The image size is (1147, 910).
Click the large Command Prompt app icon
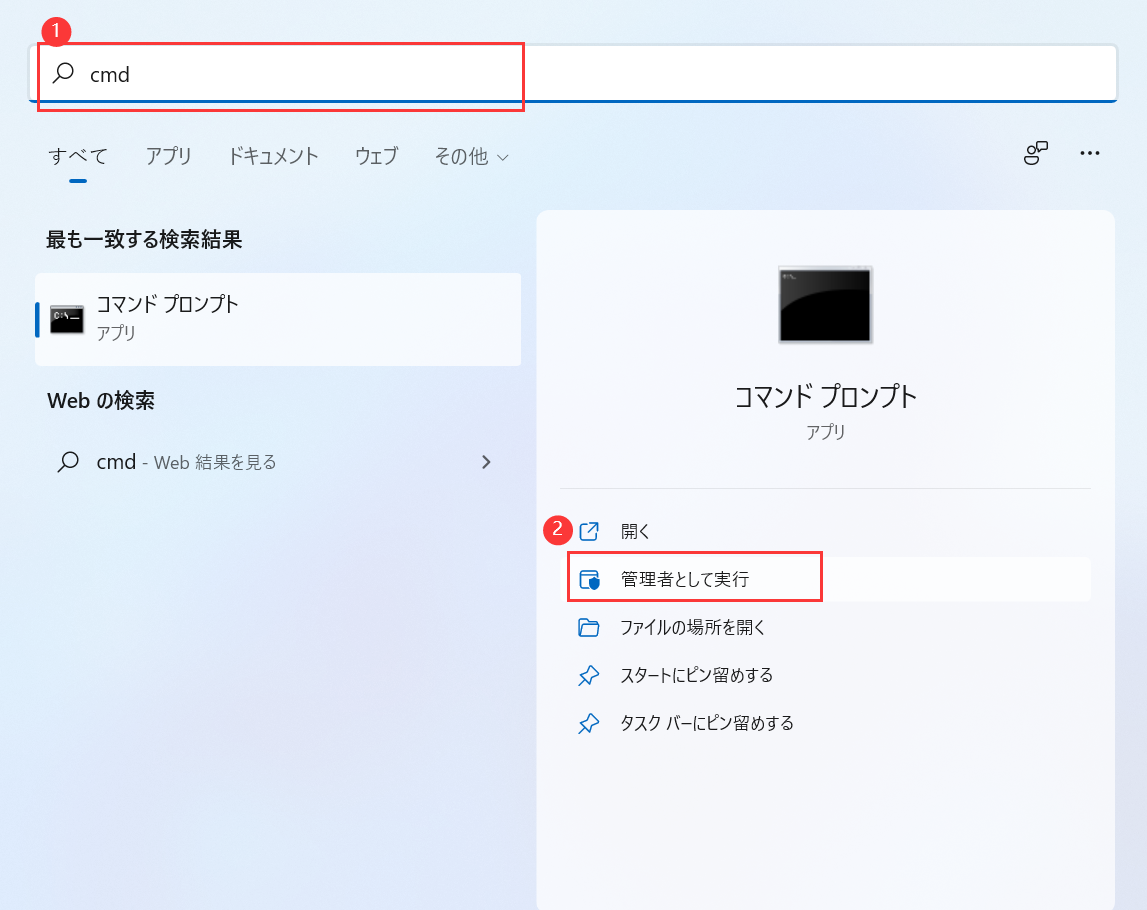(825, 305)
